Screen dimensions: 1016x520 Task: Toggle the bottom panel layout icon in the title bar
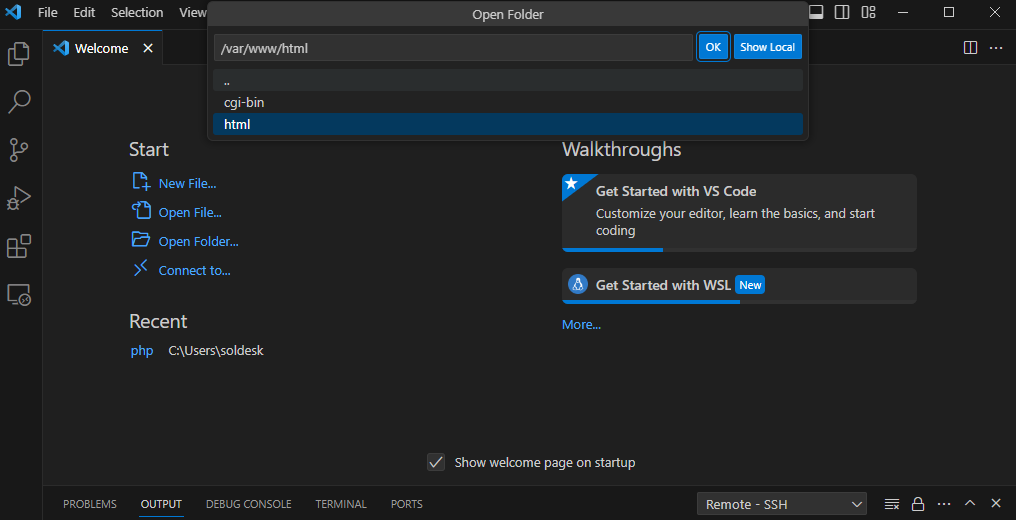pyautogui.click(x=816, y=12)
